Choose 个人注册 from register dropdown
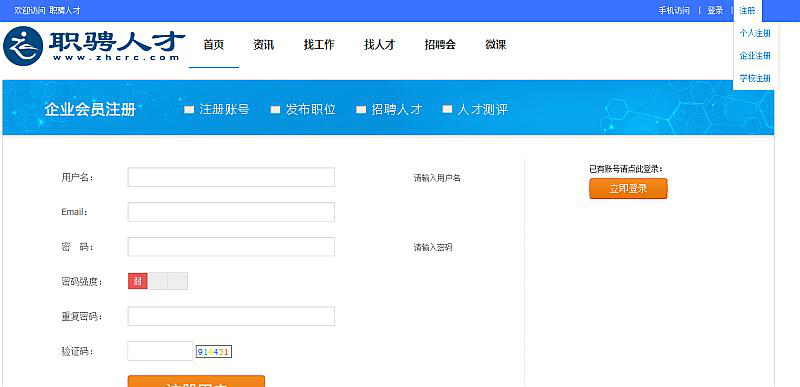 755,34
